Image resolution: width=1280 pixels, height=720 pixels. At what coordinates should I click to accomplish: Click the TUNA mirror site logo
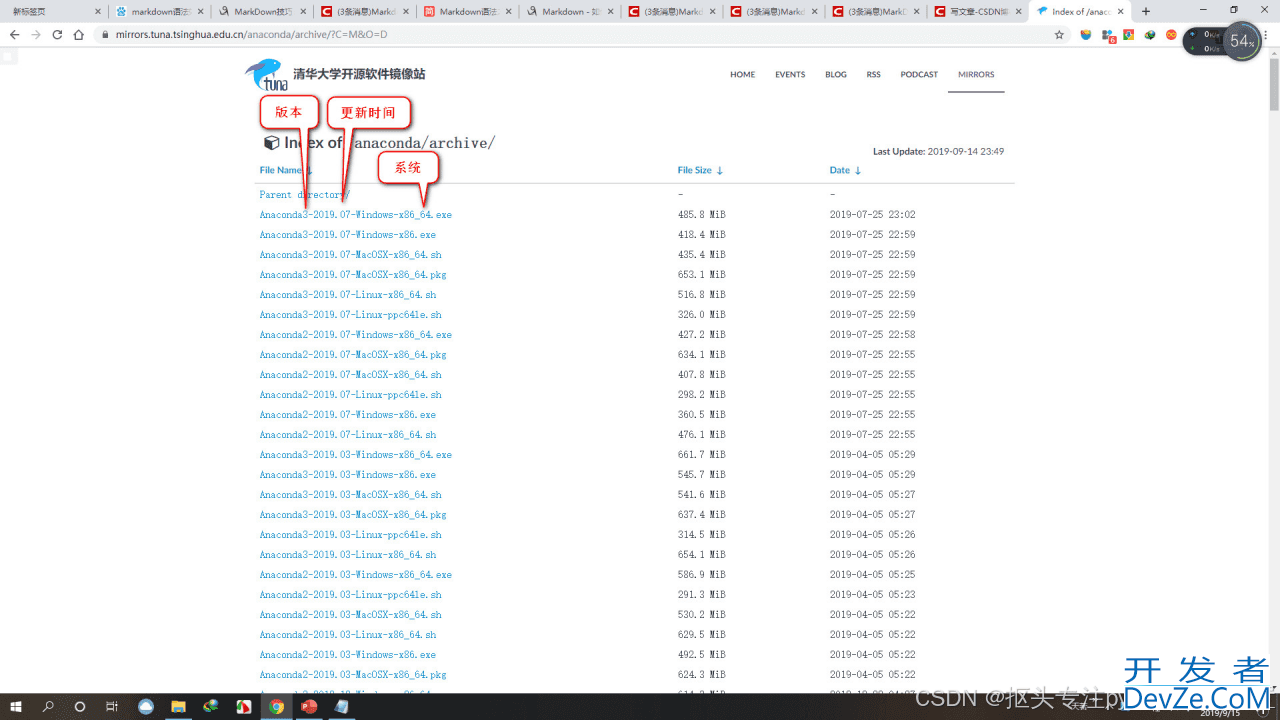pyautogui.click(x=336, y=75)
